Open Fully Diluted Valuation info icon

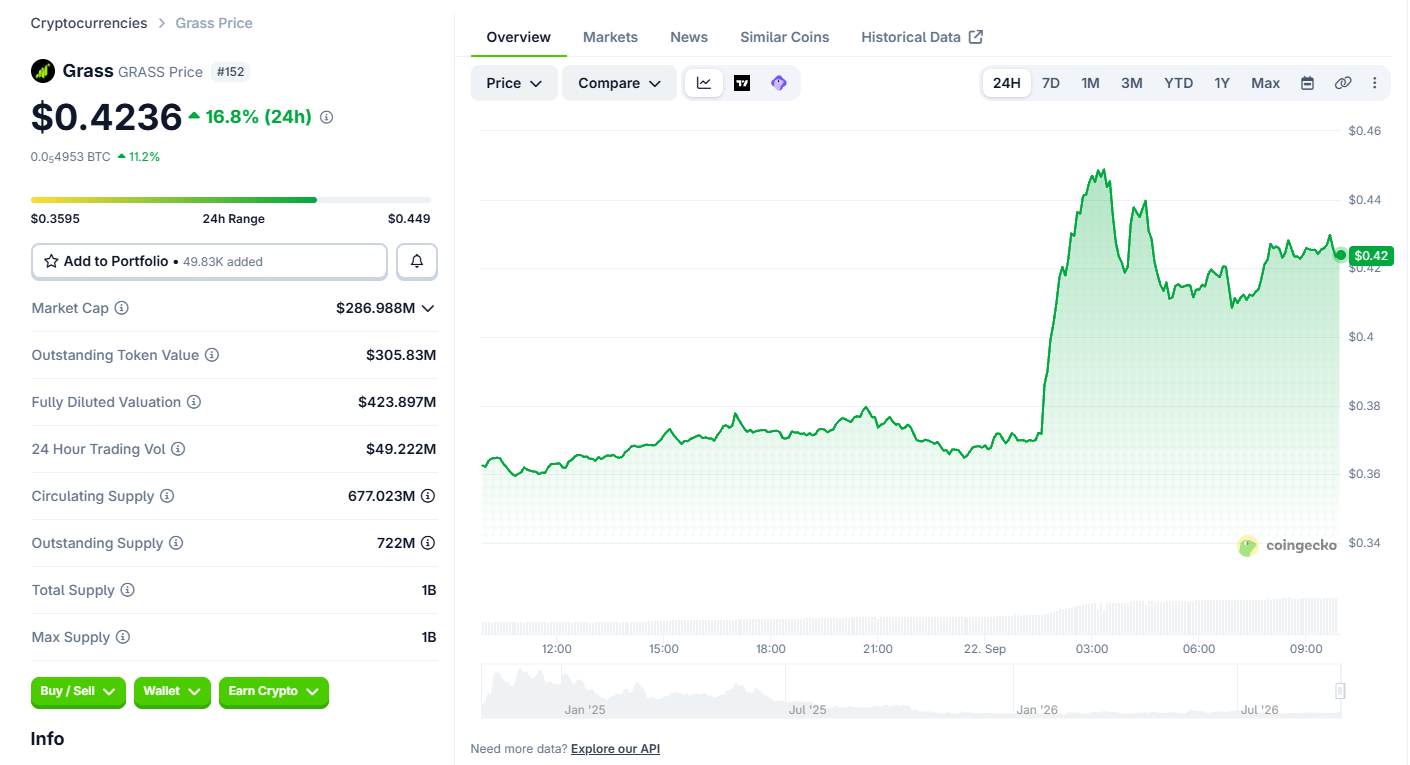[194, 402]
